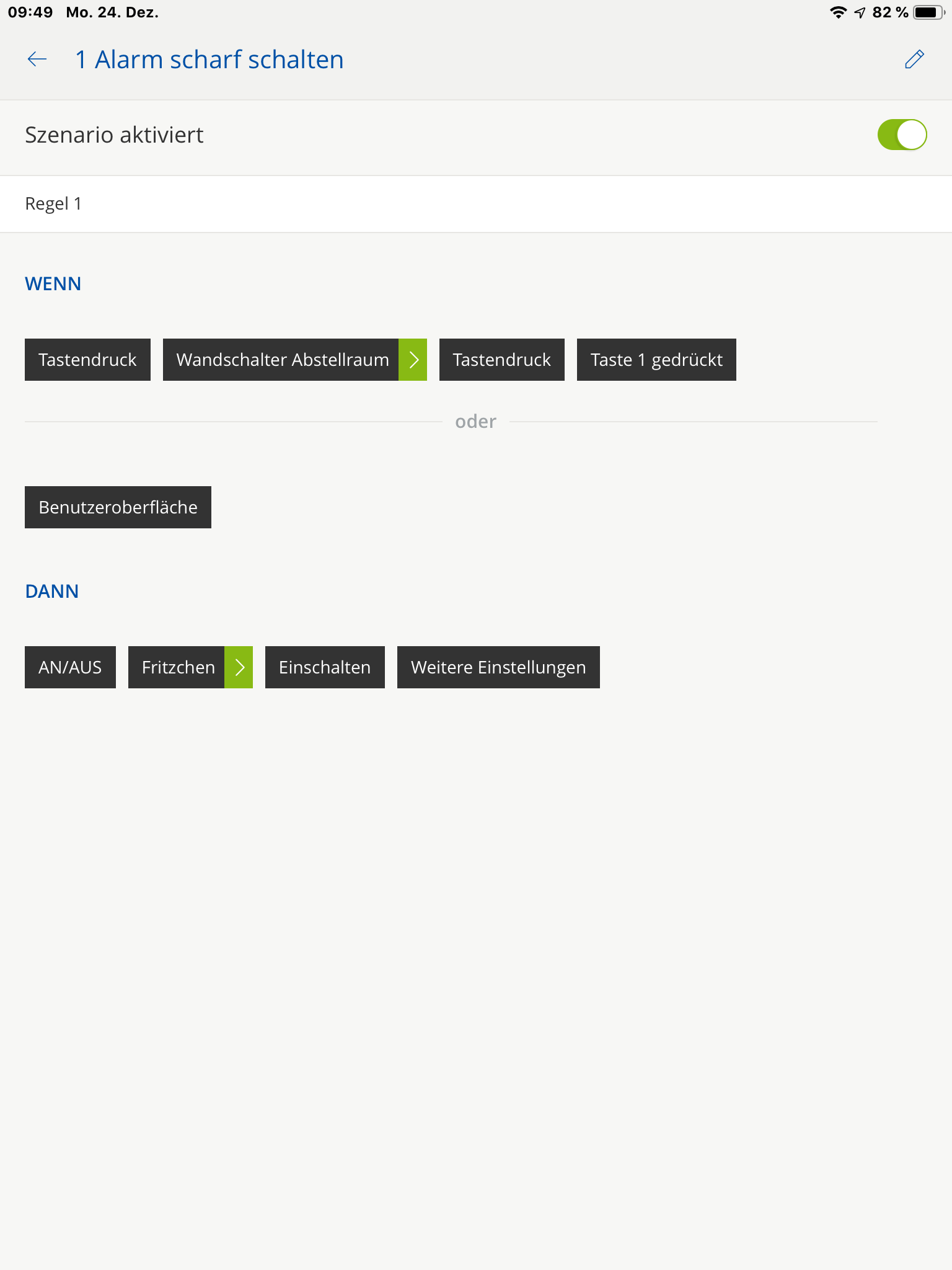Tap the back arrow icon
952x1270 pixels.
[37, 60]
